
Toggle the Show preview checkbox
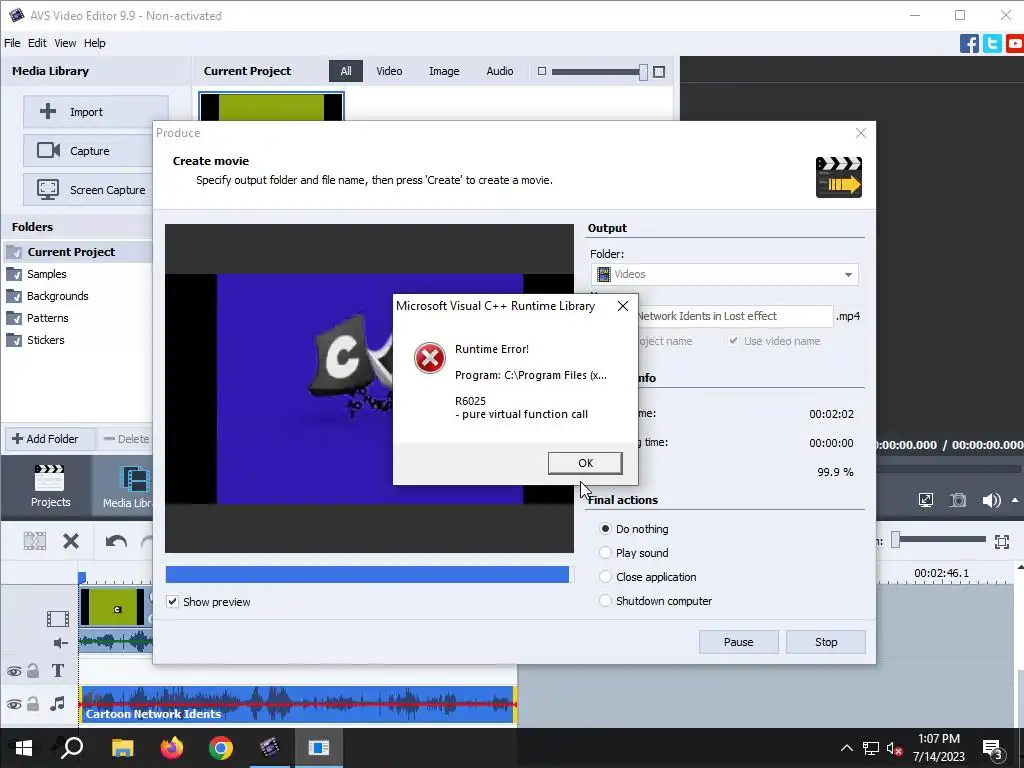pyautogui.click(x=172, y=601)
